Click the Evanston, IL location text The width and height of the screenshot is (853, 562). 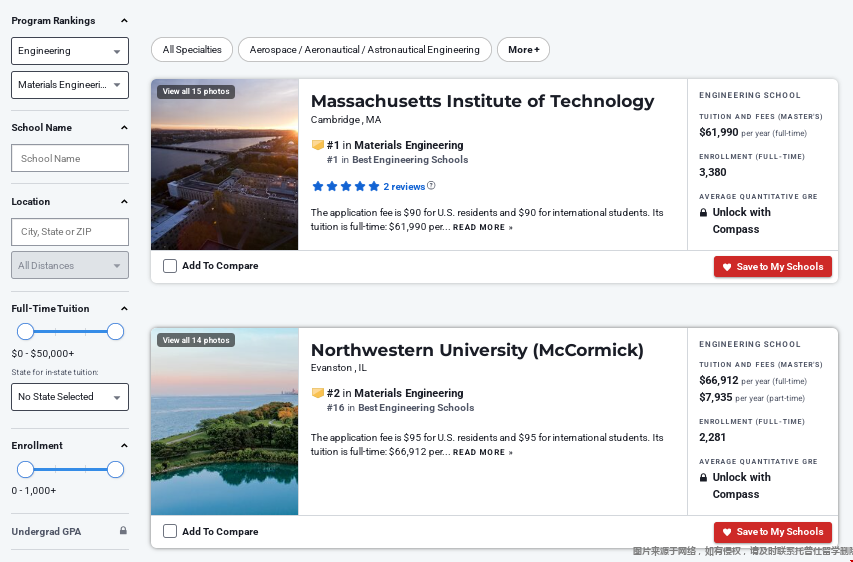pos(339,368)
